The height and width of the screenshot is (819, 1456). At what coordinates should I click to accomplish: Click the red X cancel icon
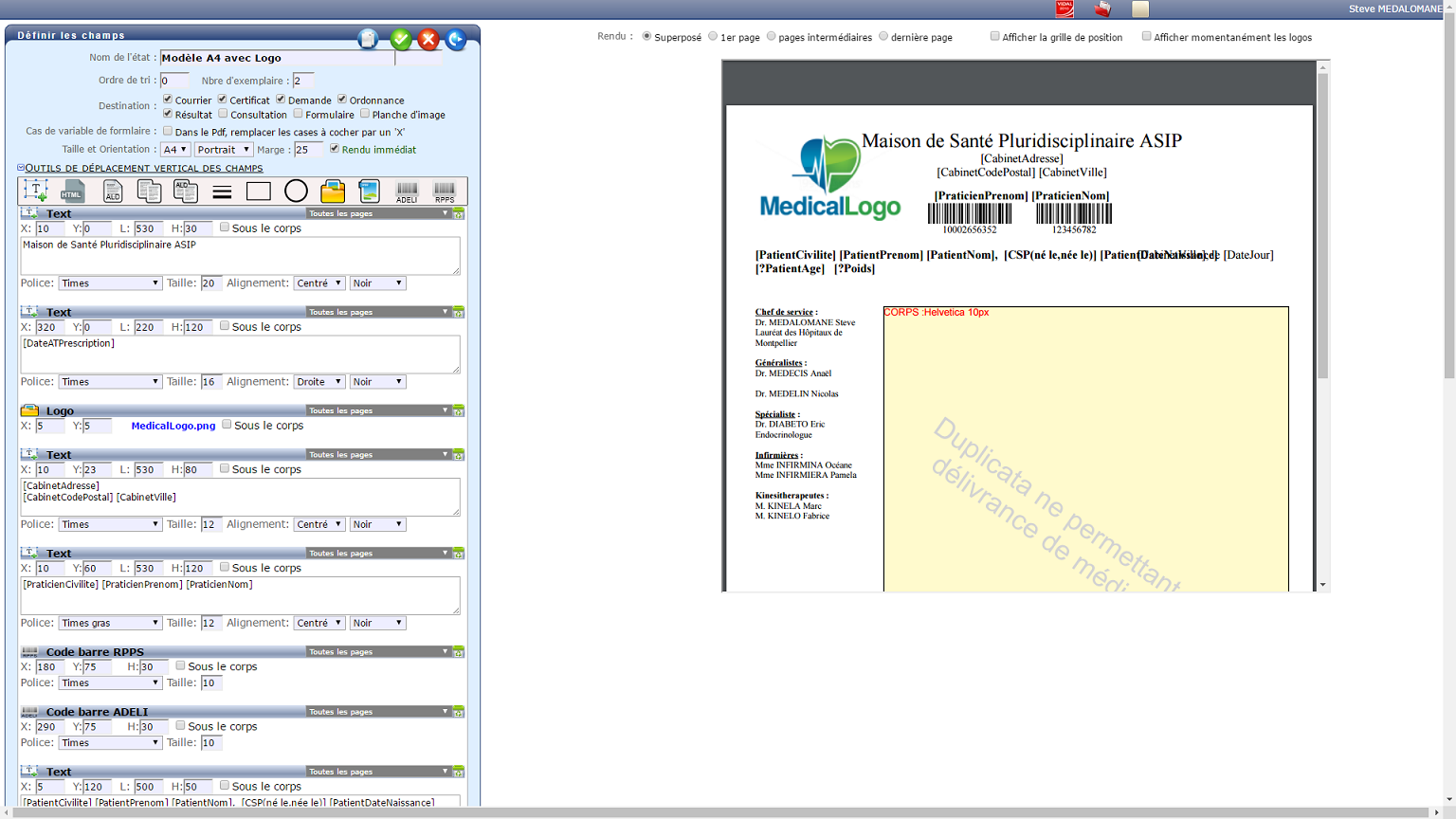pos(428,39)
